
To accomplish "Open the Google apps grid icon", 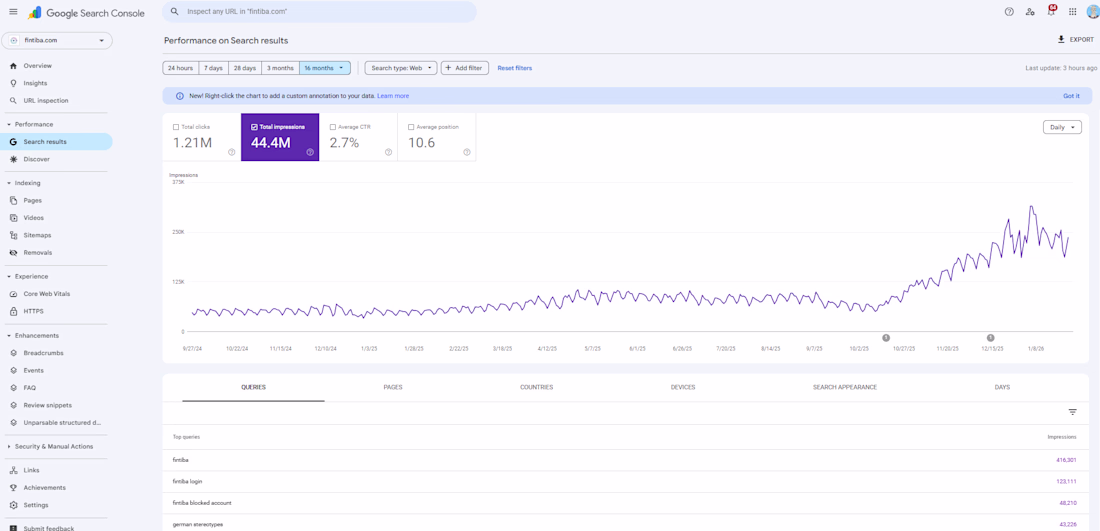I will (1072, 12).
